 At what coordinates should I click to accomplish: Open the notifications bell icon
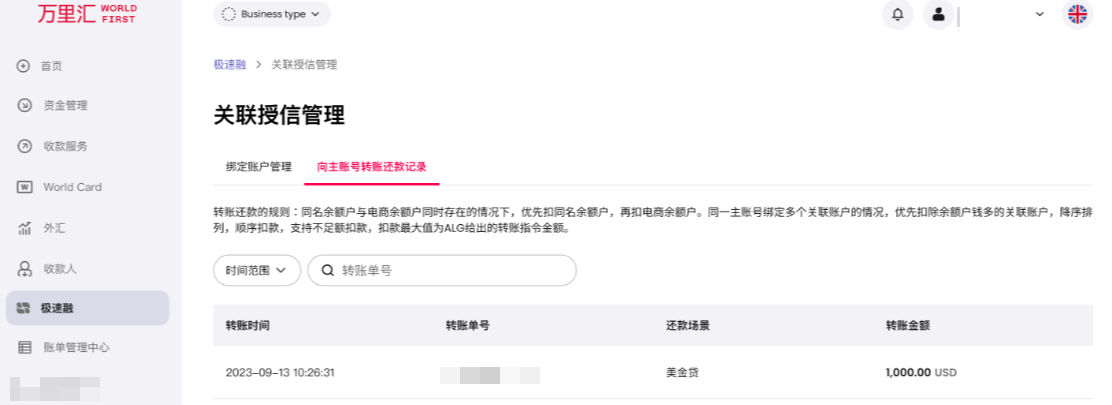[x=897, y=14]
